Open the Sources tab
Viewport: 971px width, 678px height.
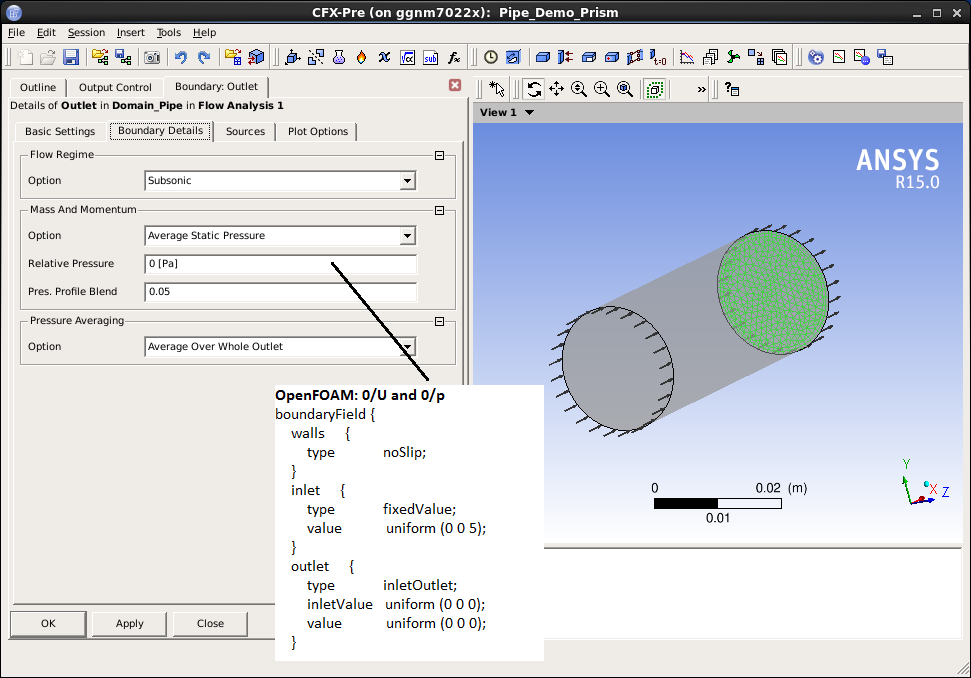tap(245, 131)
